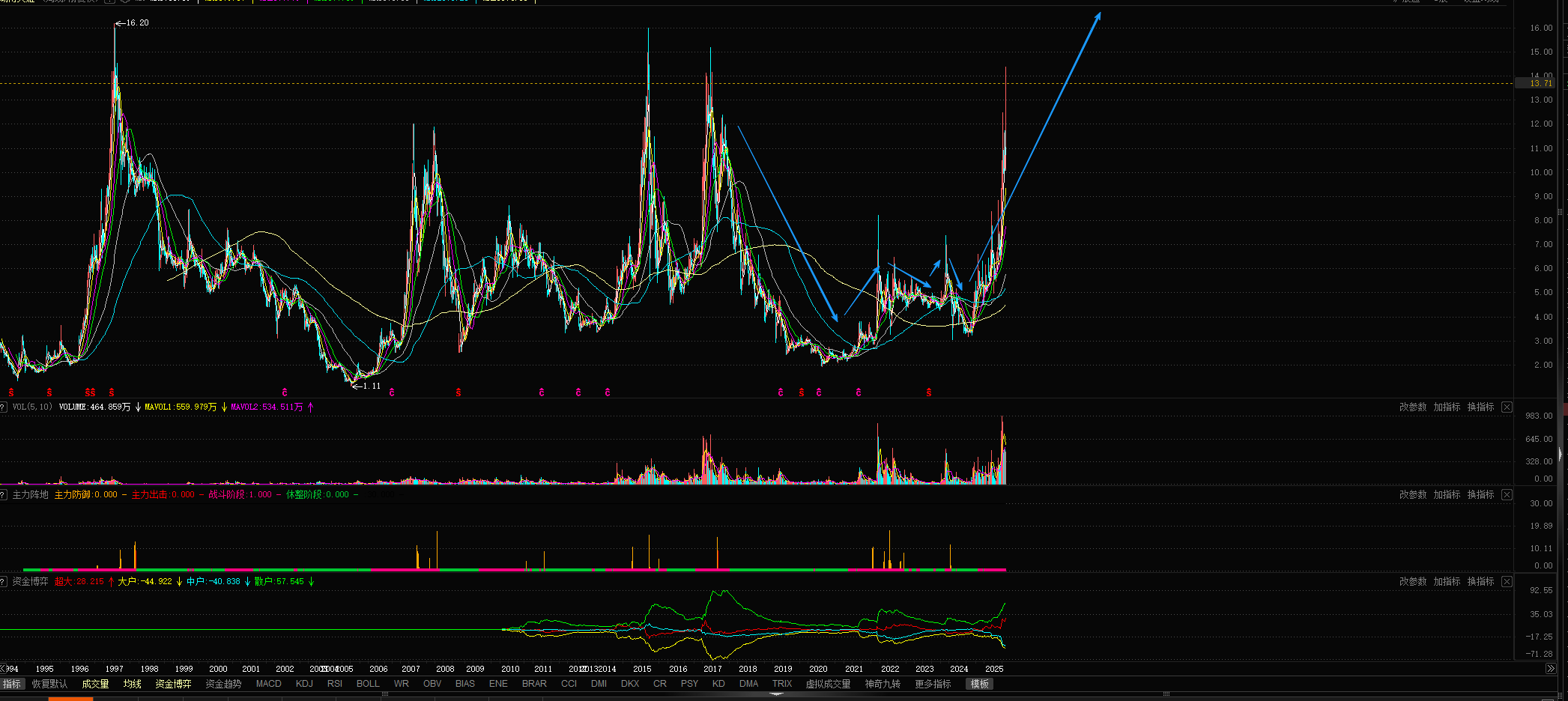Switch to the BIAS indicator
Viewport: 1568px width, 701px height.
[465, 684]
